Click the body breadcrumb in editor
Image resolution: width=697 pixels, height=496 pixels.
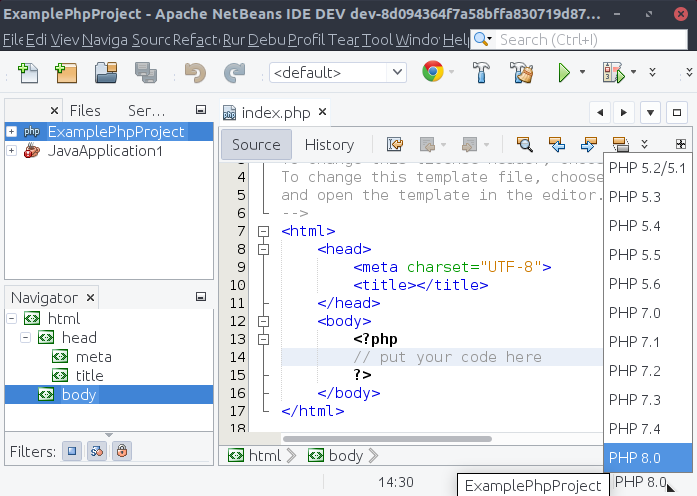coord(336,456)
